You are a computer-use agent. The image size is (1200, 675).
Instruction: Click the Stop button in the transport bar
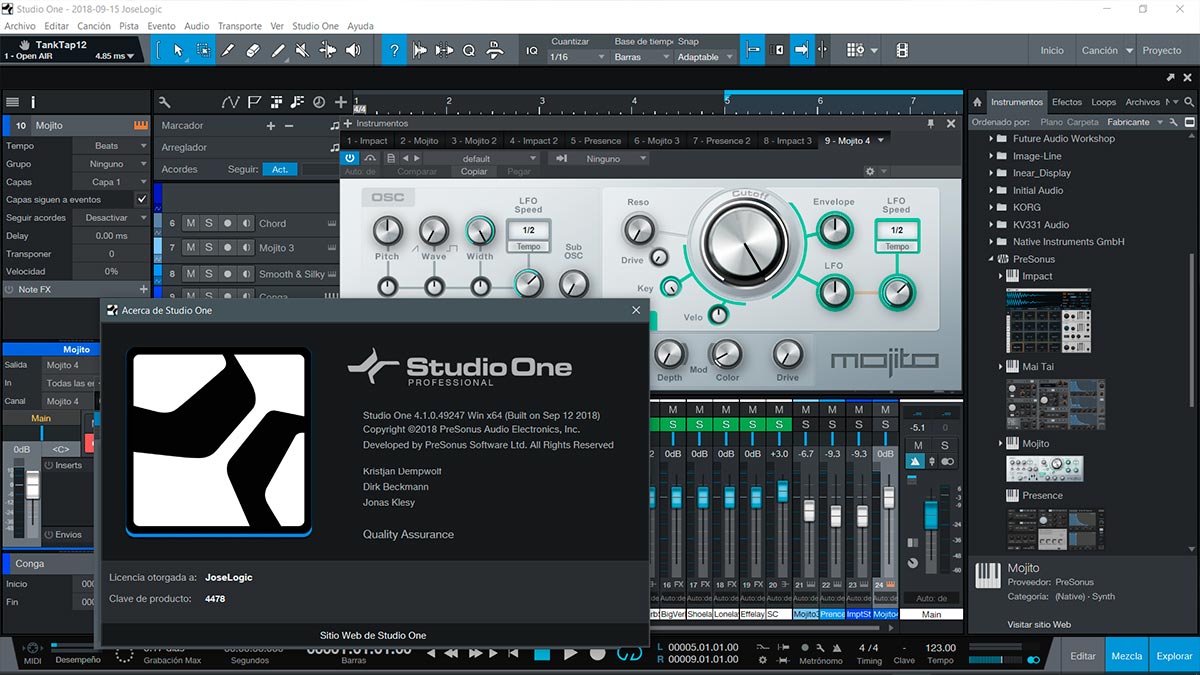point(542,654)
